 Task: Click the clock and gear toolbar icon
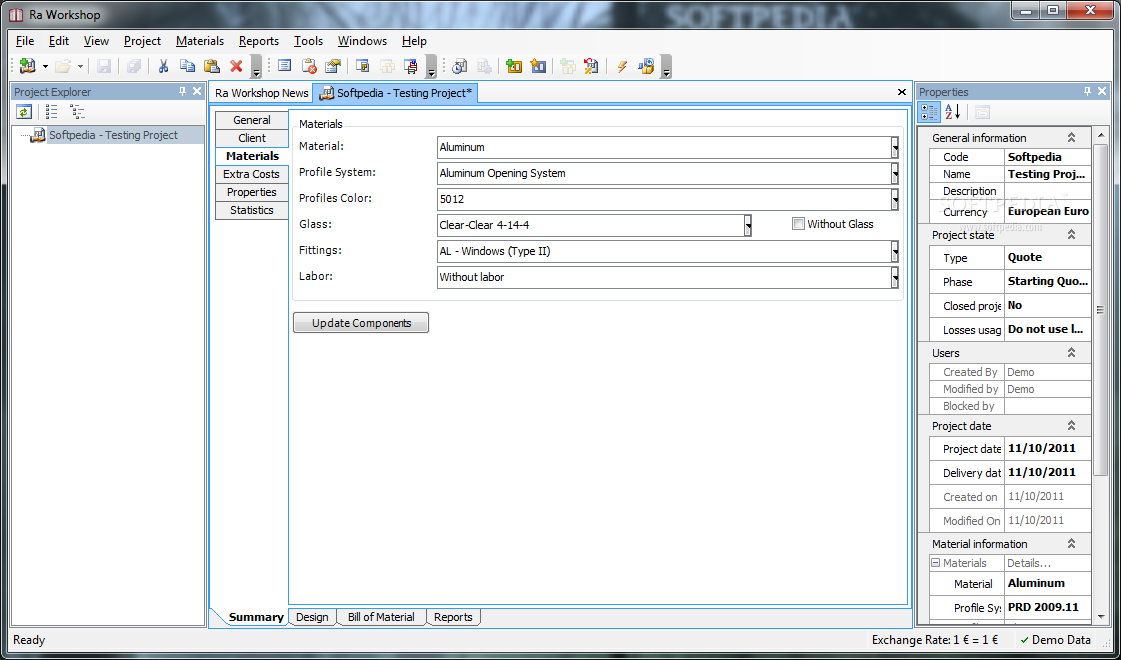(460, 67)
